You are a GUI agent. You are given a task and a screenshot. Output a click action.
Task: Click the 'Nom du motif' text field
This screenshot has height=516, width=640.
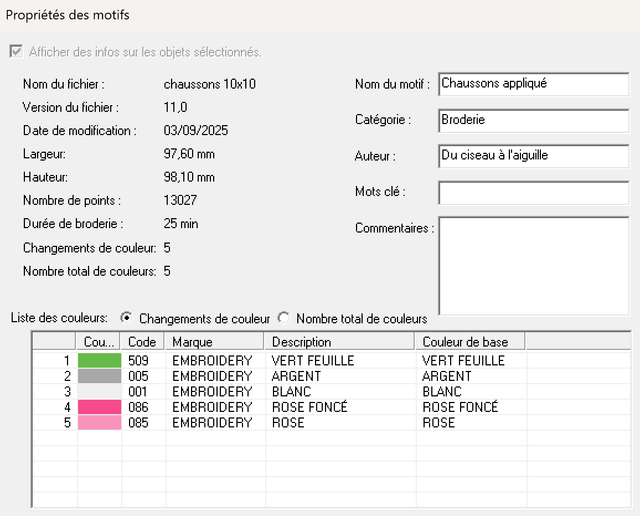pos(533,84)
